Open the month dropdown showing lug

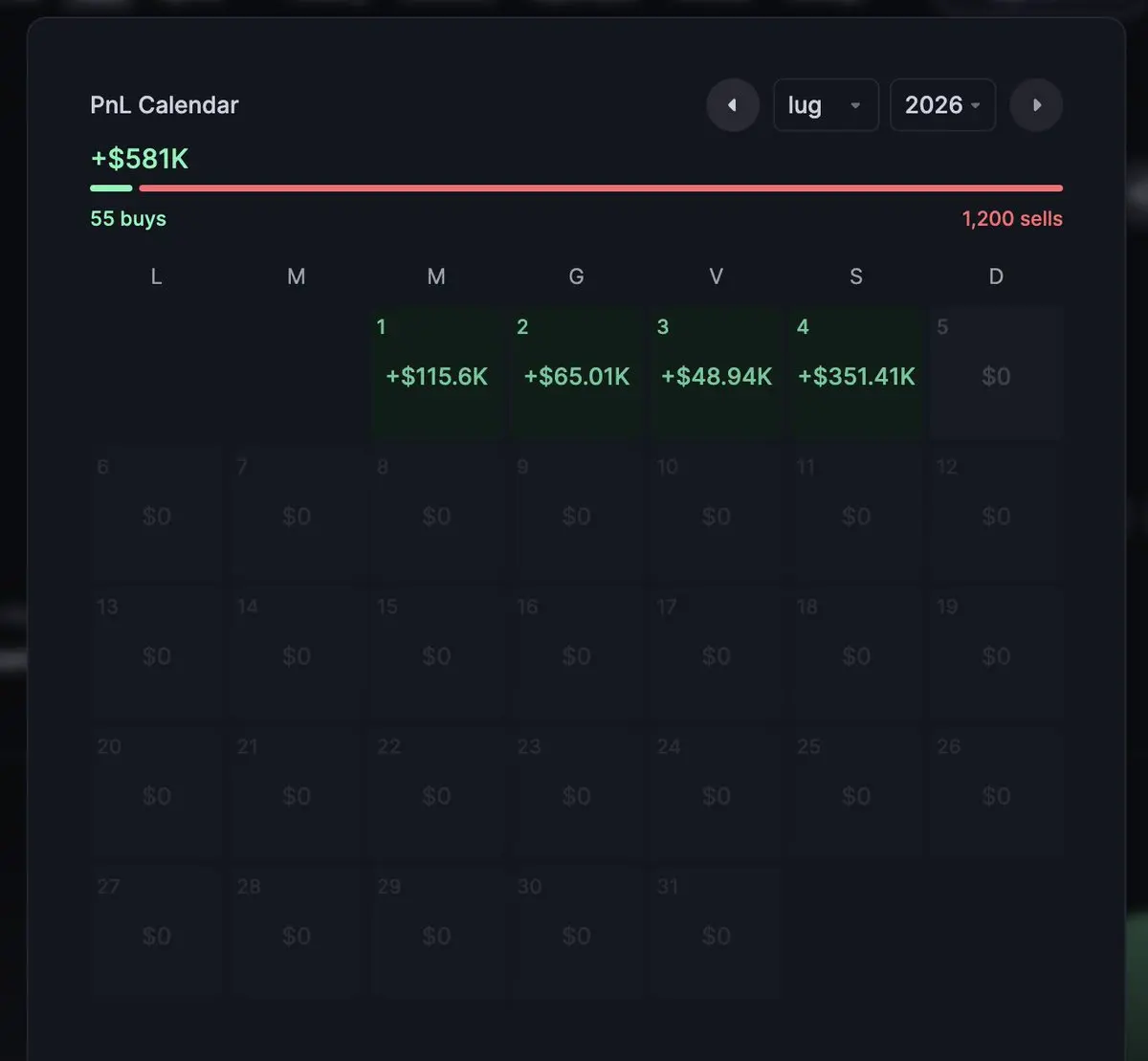[x=826, y=105]
